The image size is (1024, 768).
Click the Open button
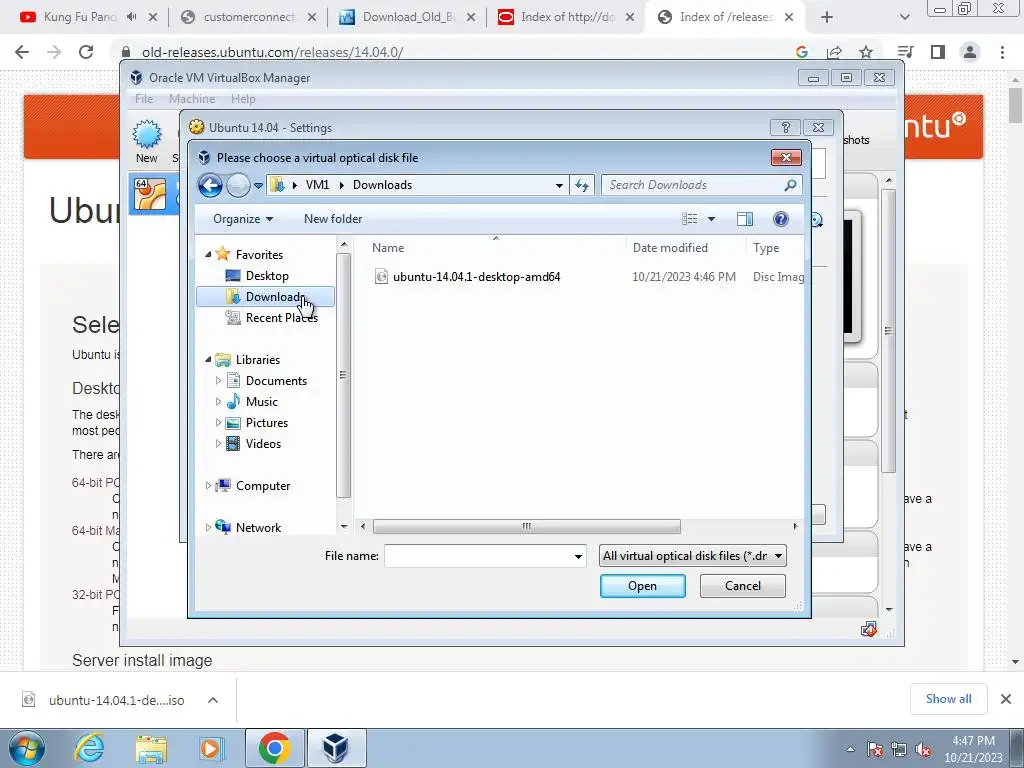643,586
